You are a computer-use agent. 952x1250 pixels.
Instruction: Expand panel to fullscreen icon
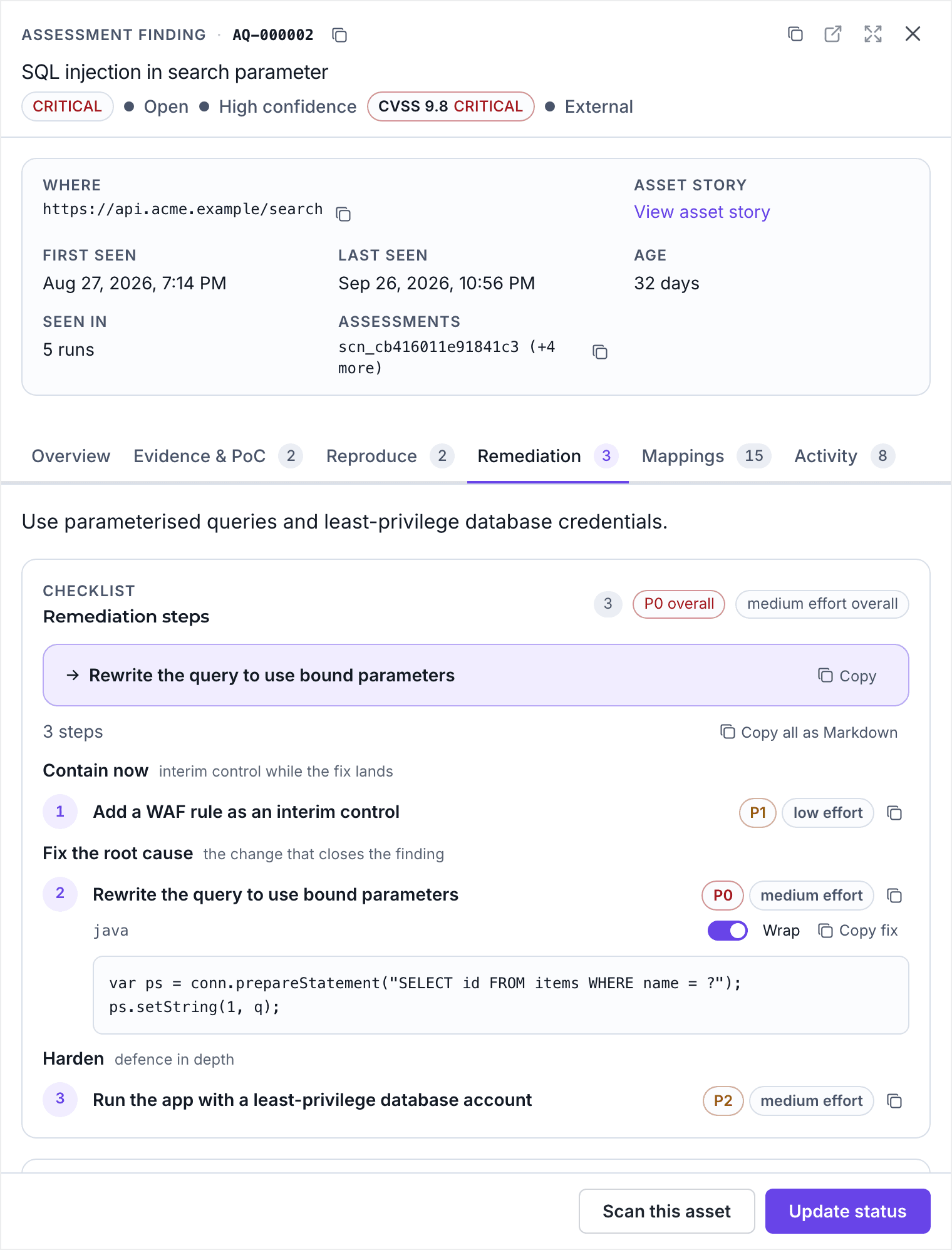click(873, 34)
